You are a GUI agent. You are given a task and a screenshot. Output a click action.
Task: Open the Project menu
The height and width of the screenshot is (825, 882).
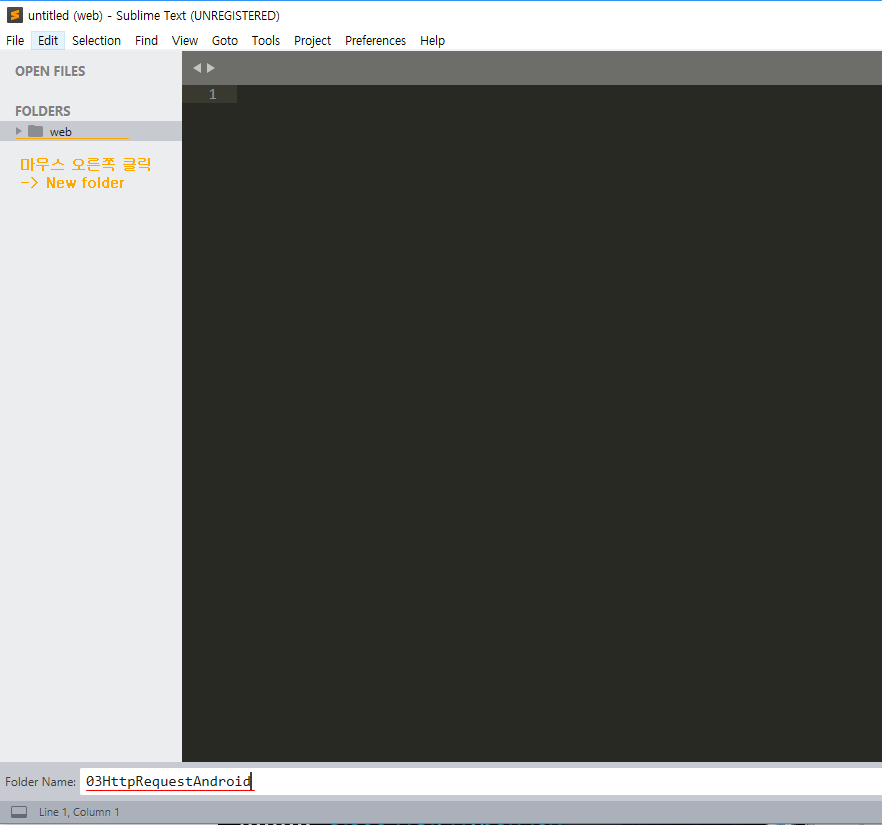coord(312,40)
